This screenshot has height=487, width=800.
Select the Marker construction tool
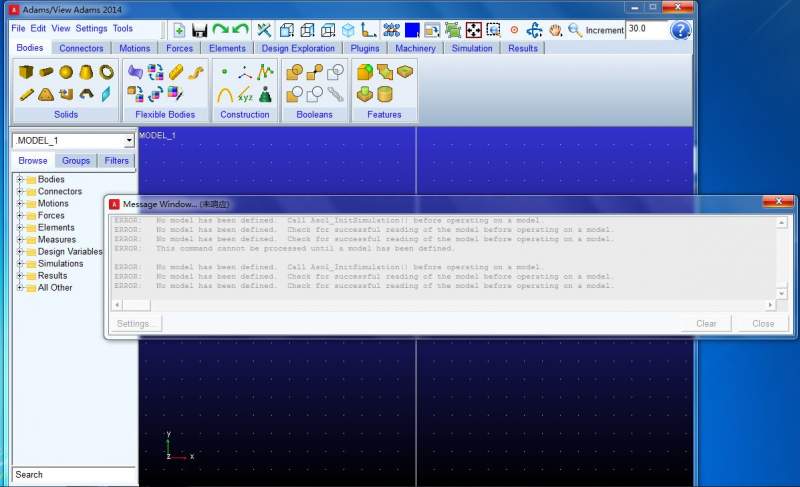click(x=245, y=73)
